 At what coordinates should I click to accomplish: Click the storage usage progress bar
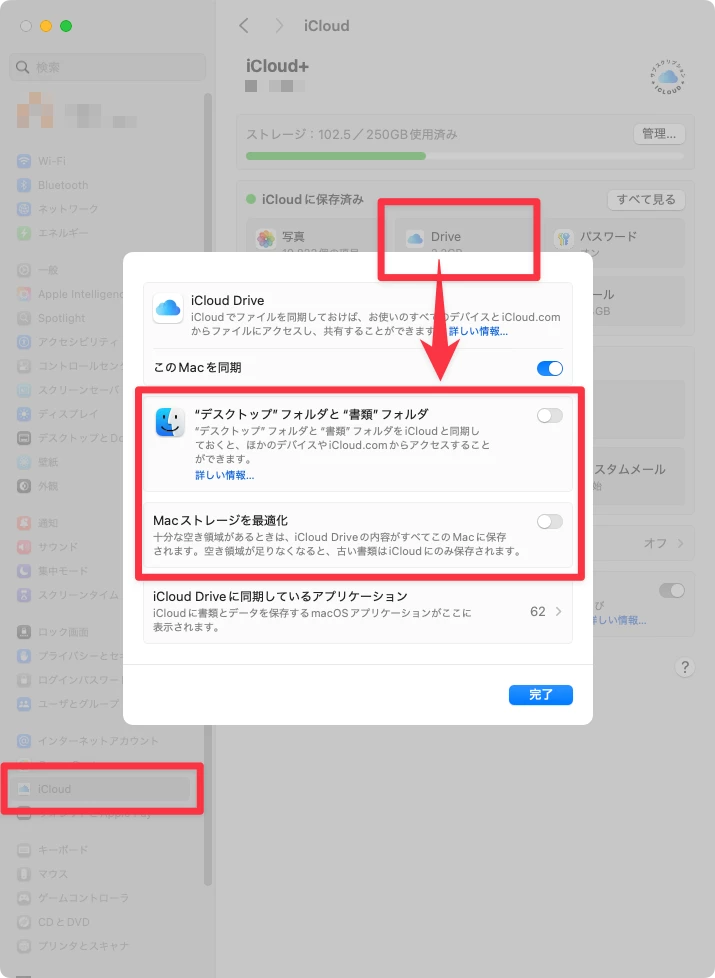click(465, 156)
